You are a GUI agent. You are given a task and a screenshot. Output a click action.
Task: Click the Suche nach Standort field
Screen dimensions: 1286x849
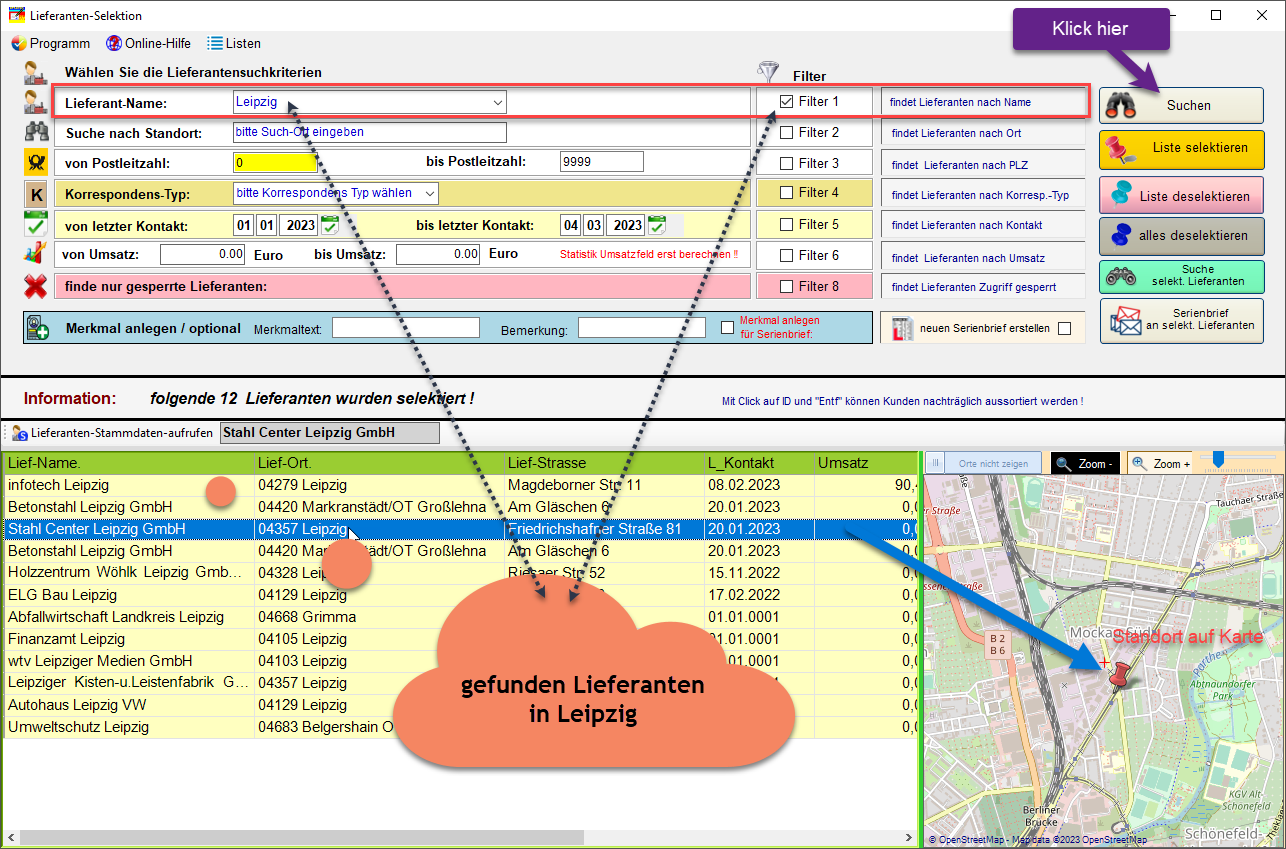pos(369,132)
